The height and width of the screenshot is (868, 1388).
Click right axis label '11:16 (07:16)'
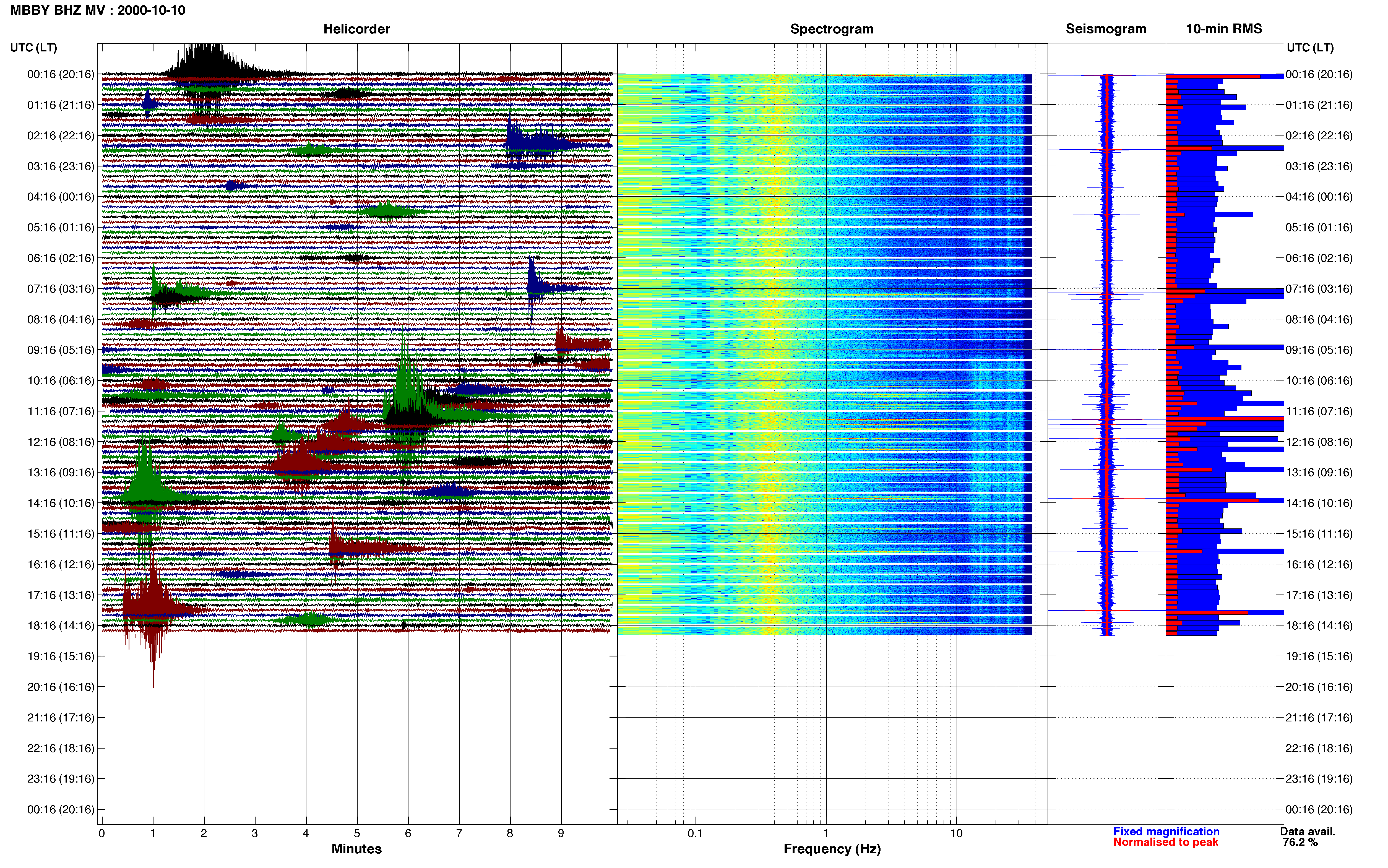pyautogui.click(x=1319, y=411)
